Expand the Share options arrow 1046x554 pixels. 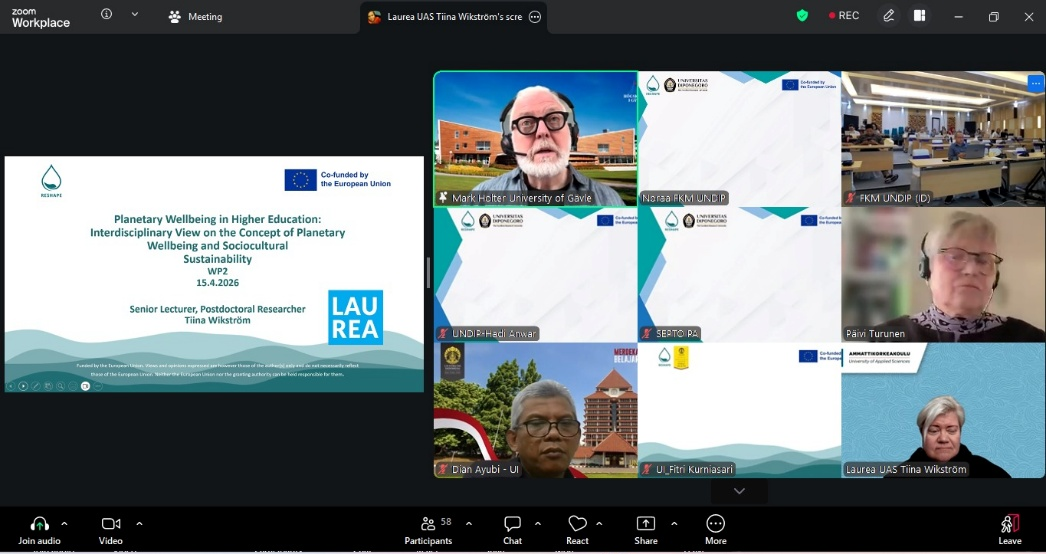(x=674, y=523)
